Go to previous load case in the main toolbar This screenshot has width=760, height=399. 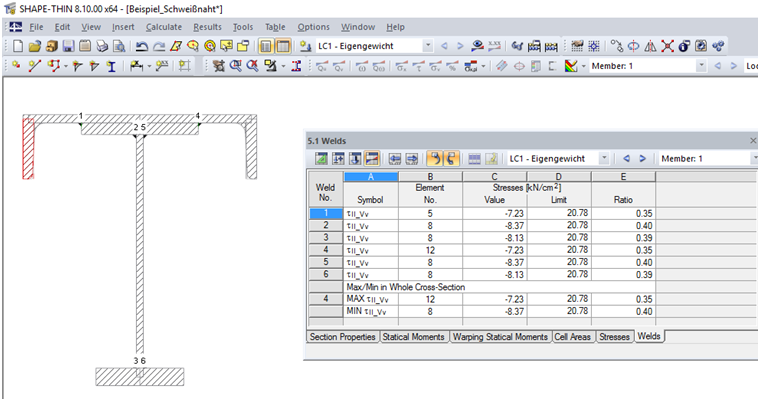(x=444, y=46)
